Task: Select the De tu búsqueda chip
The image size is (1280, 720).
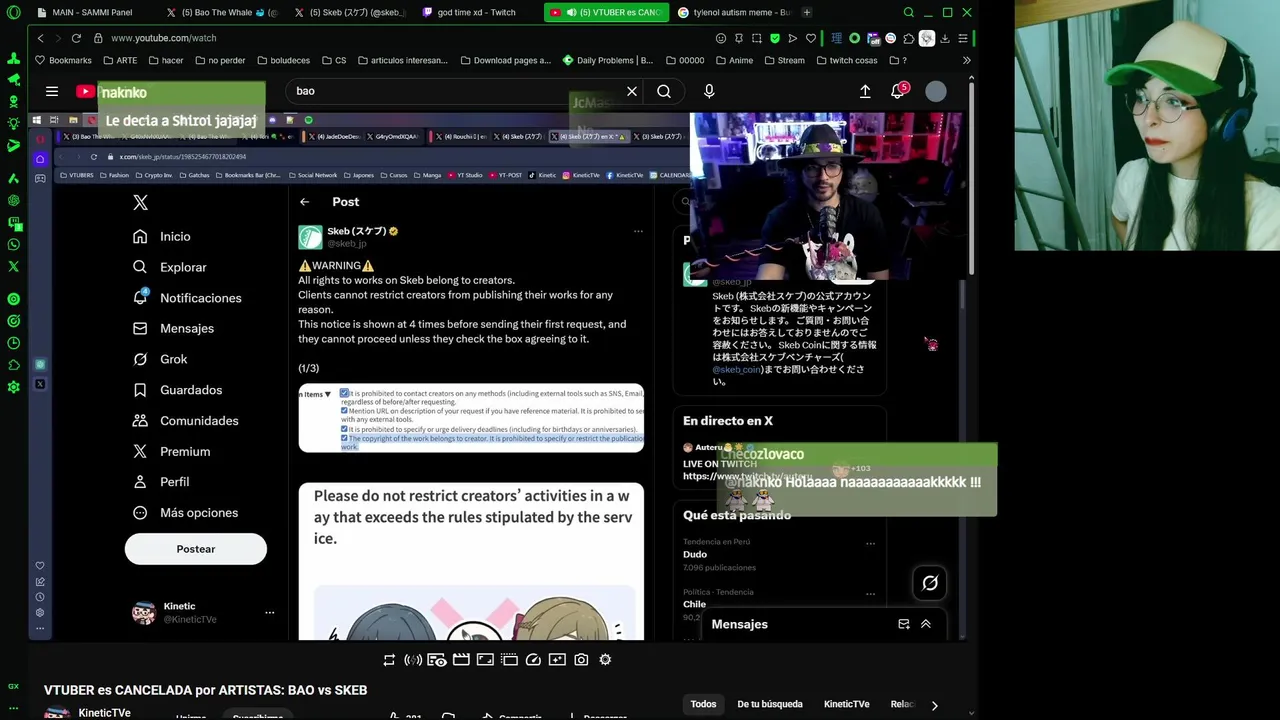Action: [770, 704]
